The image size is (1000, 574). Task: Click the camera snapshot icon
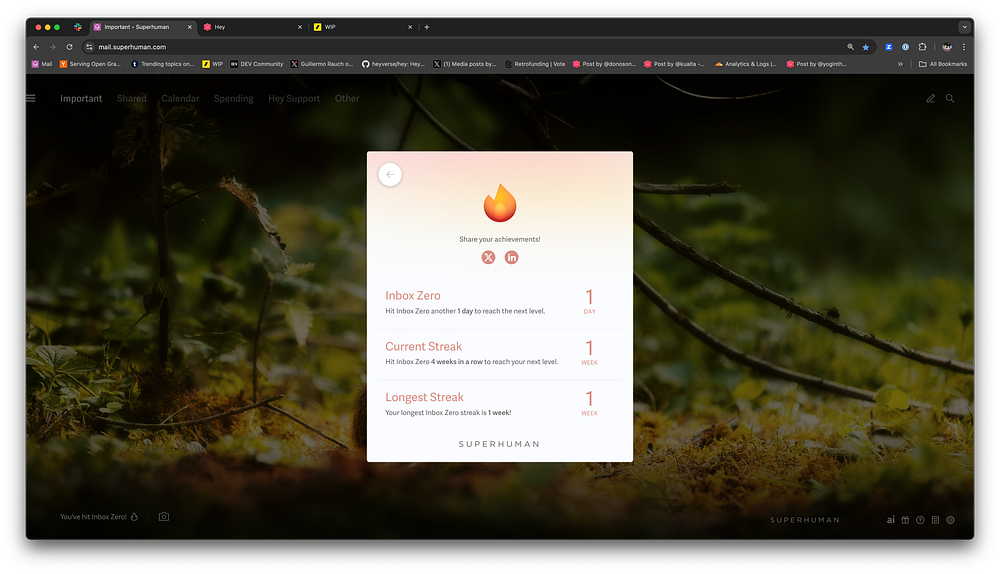(164, 517)
